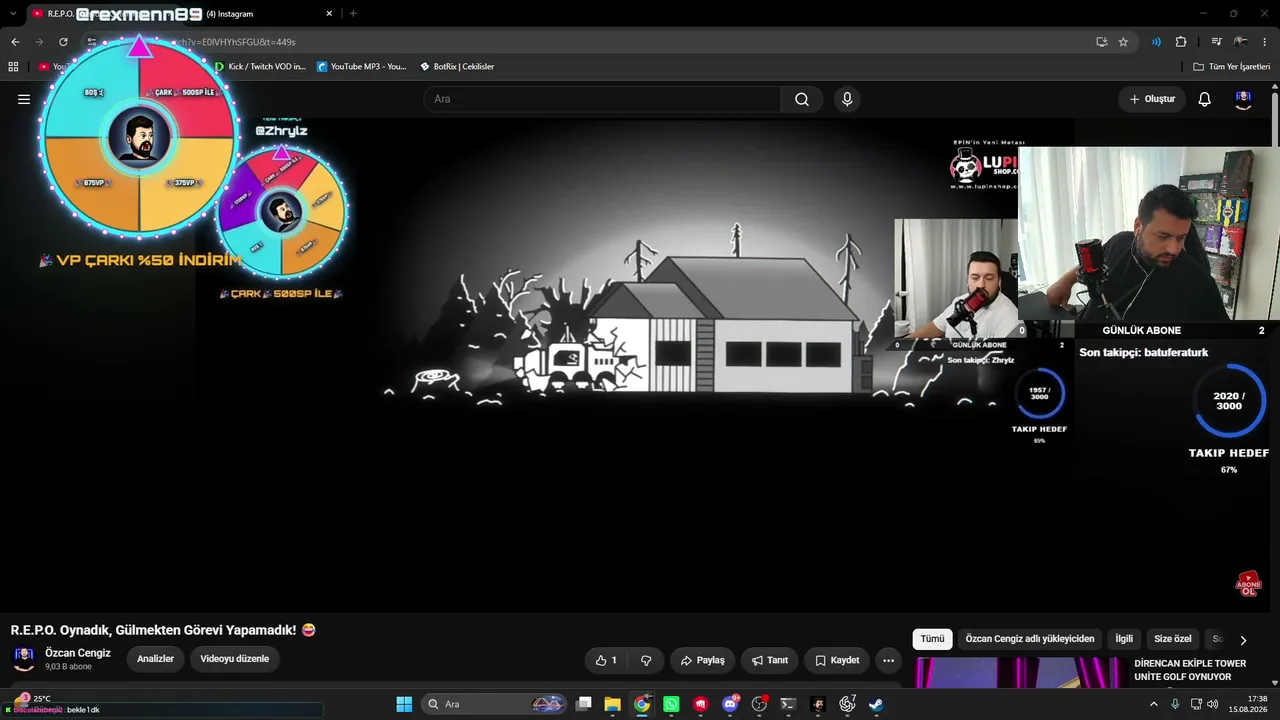Expand hidden system tray icons chevron
This screenshot has height=720, width=1280.
(x=1154, y=704)
